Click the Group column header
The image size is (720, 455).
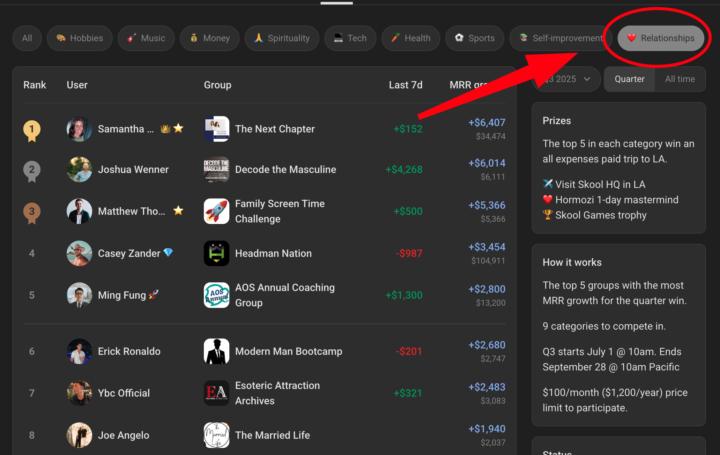pyautogui.click(x=217, y=85)
